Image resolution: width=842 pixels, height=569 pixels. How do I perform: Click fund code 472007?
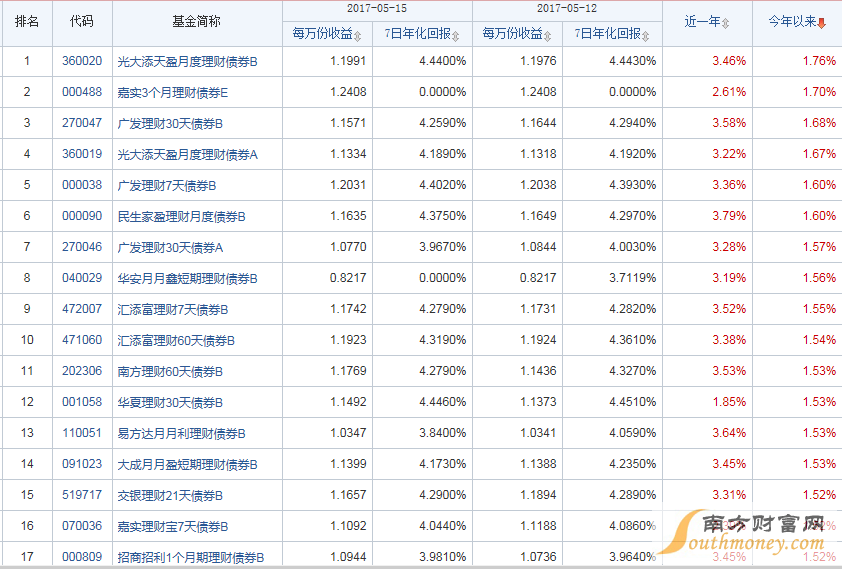[82, 309]
